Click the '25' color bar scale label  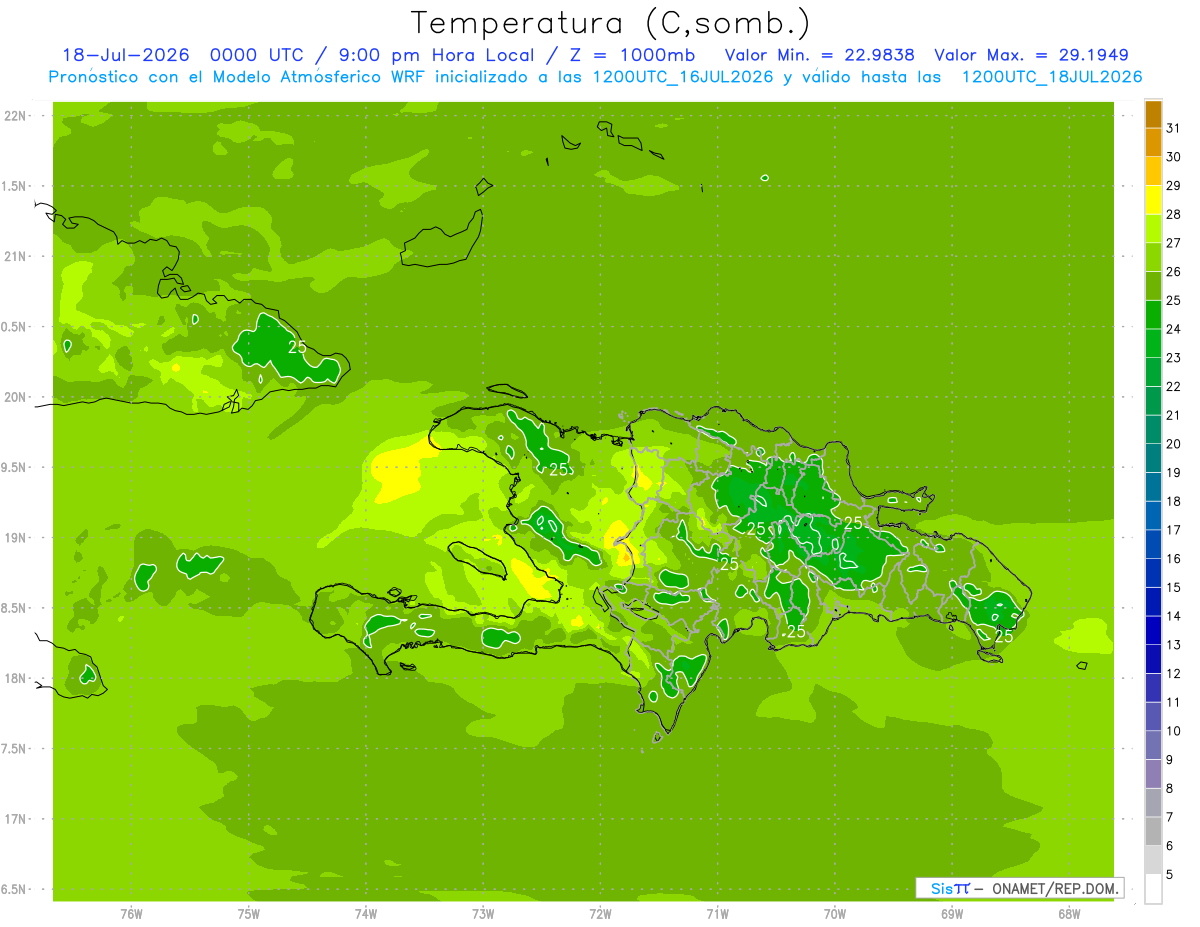(x=1174, y=300)
